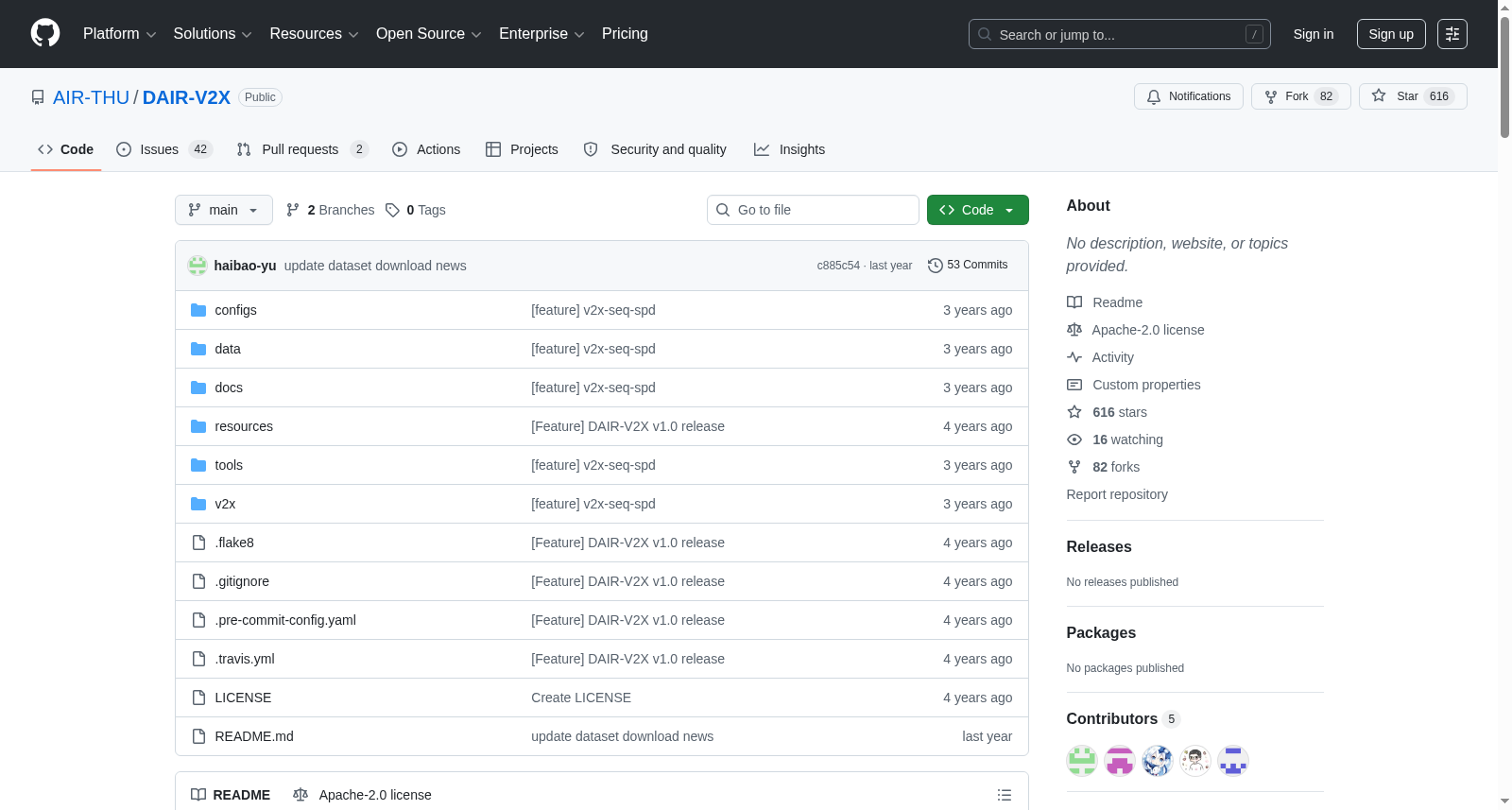Click the book icon next to Readme

(x=1074, y=302)
